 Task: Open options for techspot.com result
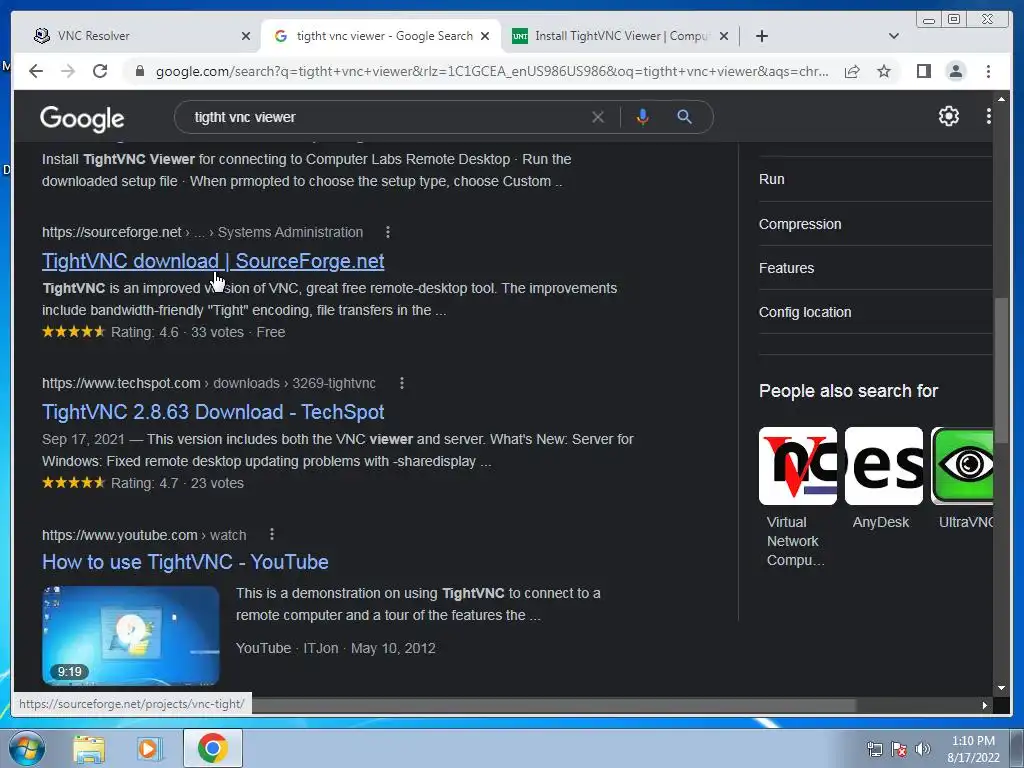click(402, 383)
